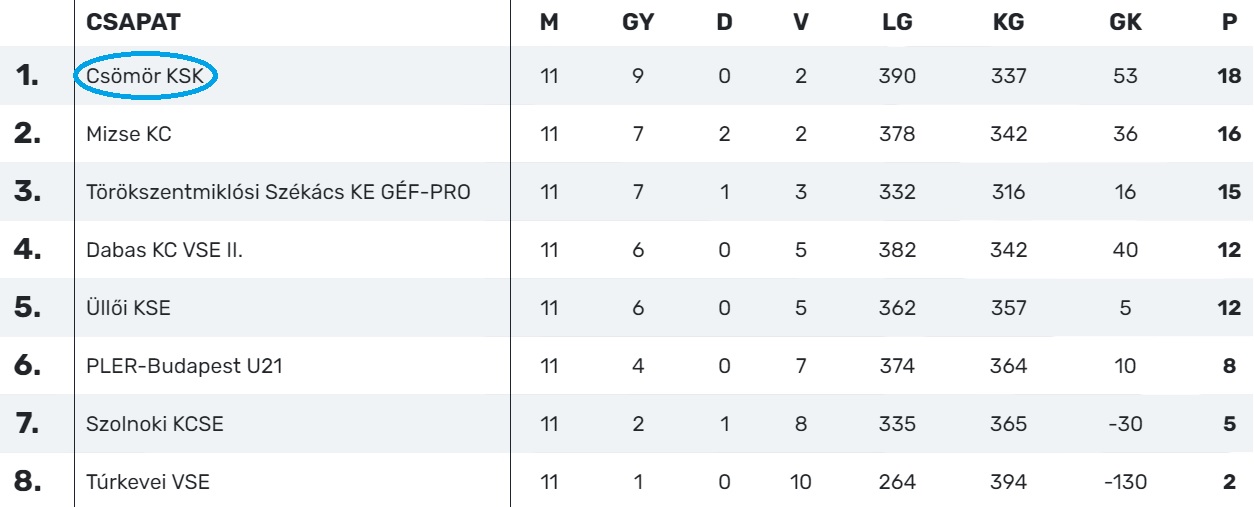Click the 18 points value for Csömör
1254x507 pixels.
(x=1229, y=76)
